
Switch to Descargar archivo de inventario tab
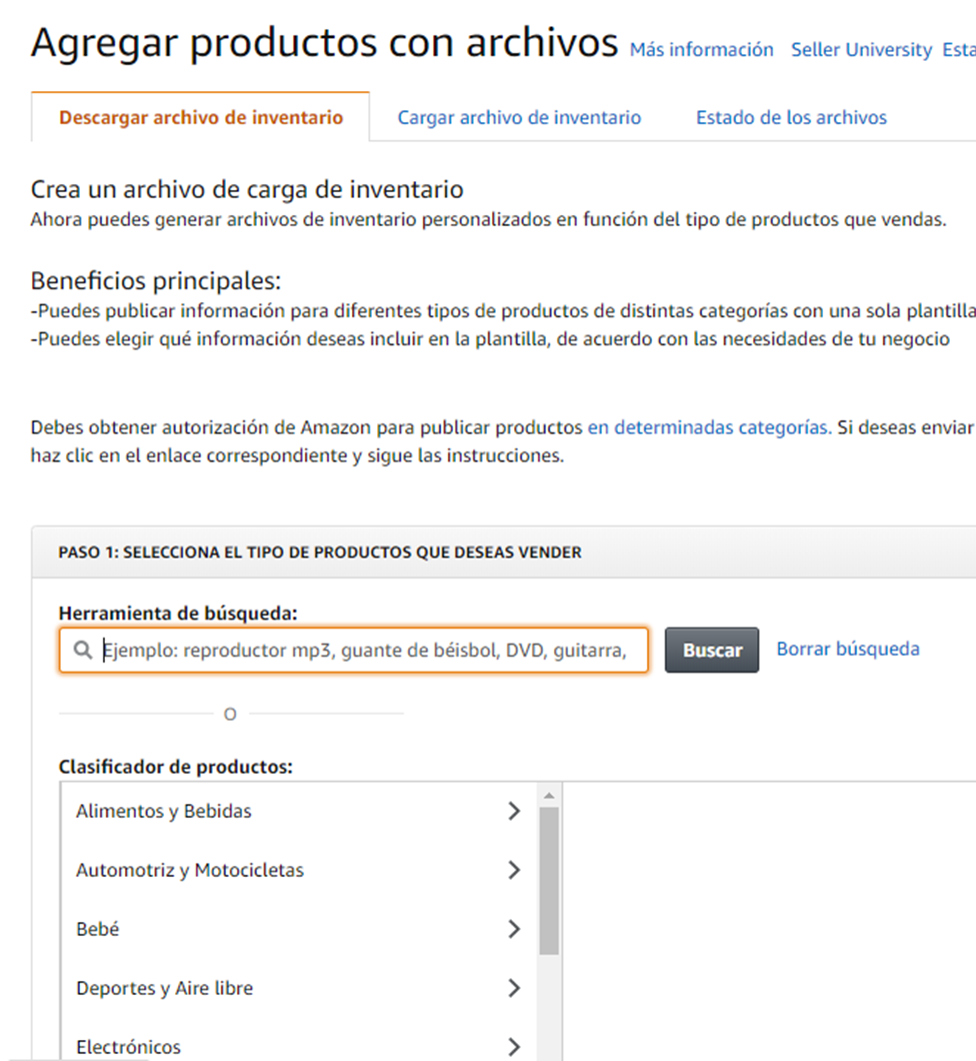click(x=201, y=118)
